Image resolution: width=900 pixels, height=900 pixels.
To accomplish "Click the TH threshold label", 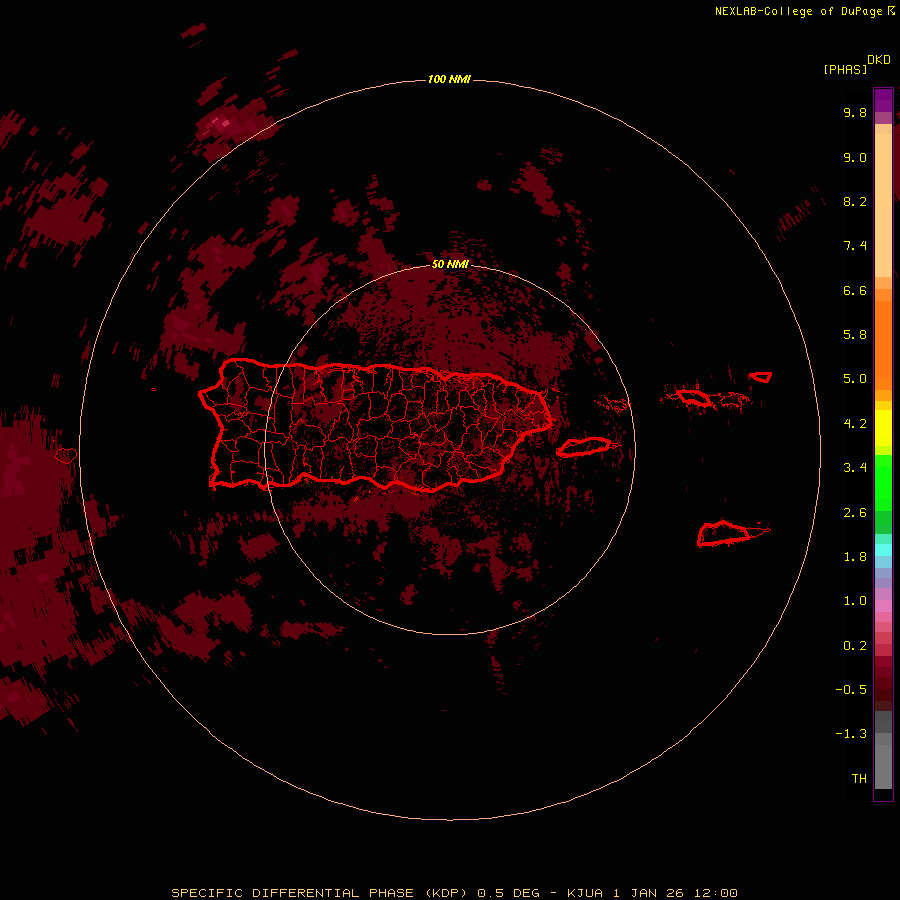I will coord(859,779).
